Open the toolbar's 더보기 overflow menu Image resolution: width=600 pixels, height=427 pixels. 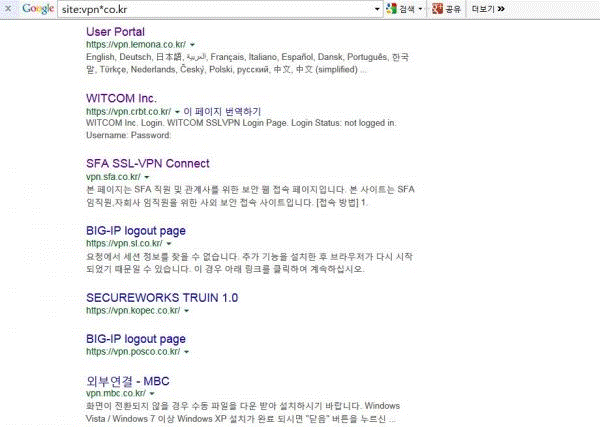click(487, 9)
